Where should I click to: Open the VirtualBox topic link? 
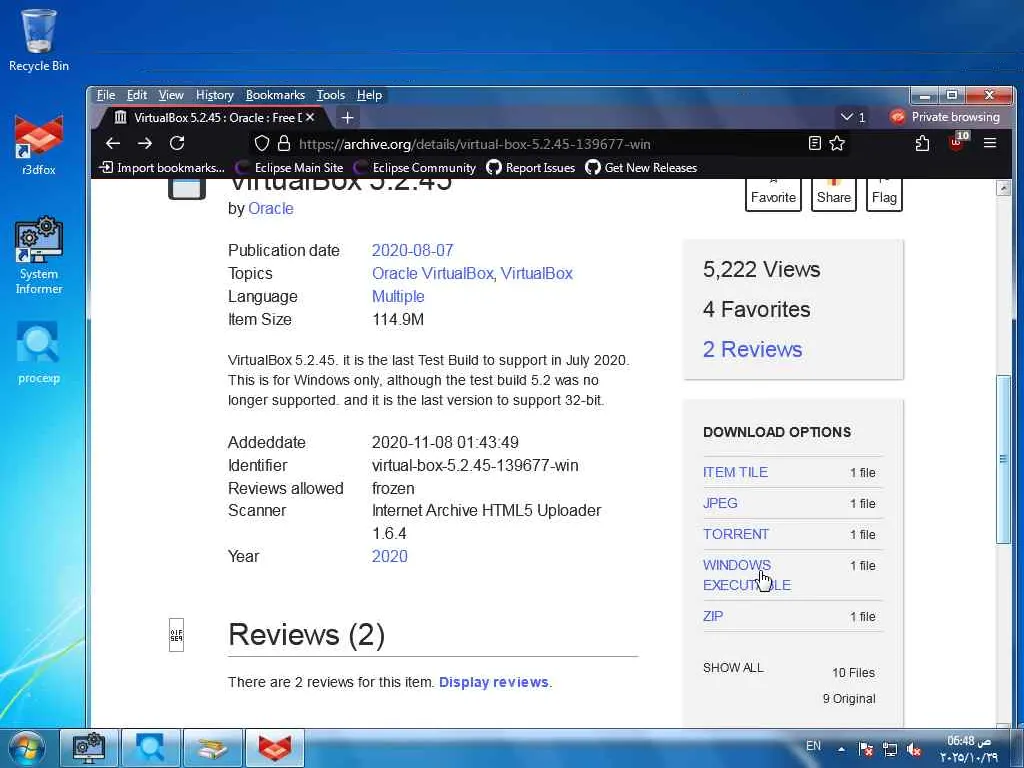[536, 273]
